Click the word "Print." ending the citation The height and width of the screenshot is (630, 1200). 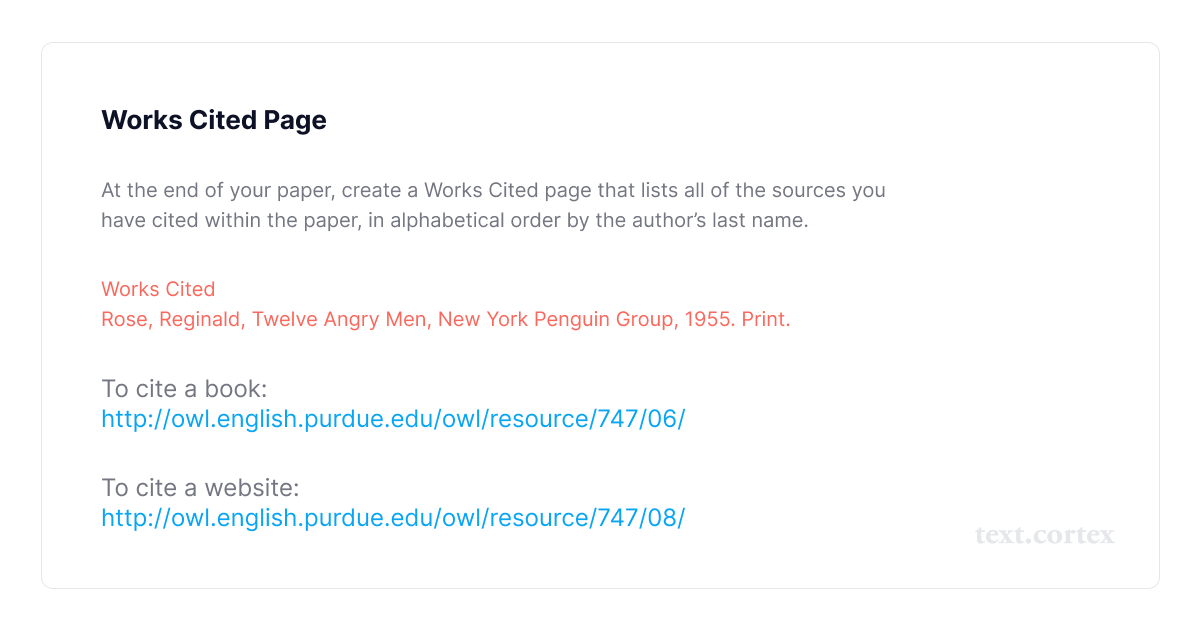(x=766, y=320)
